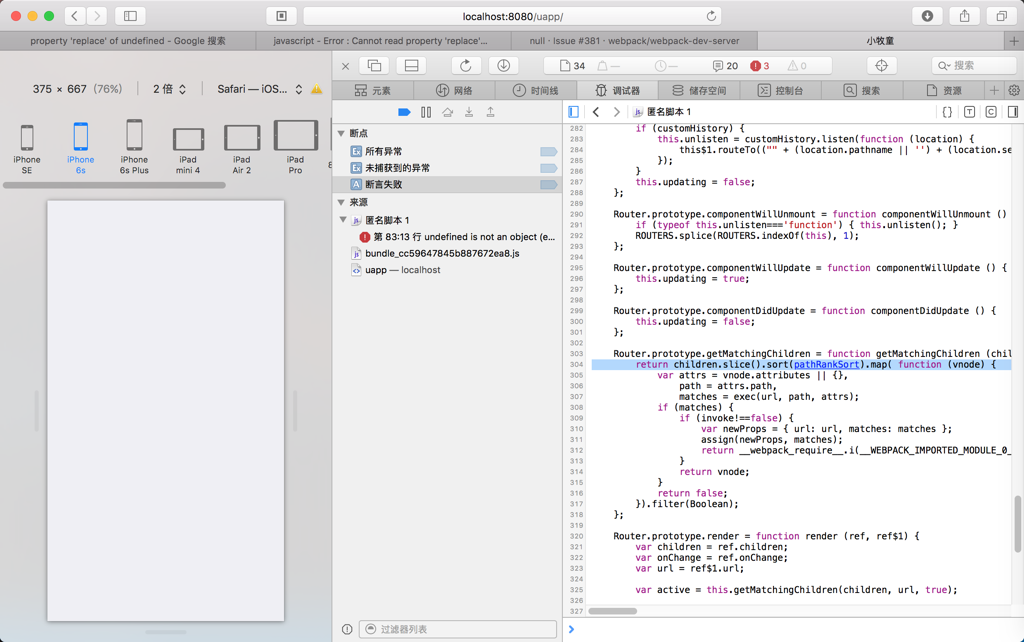Collapse the 匿名脚本 1 tree node
Screen dimensions: 1024x642
coord(343,220)
